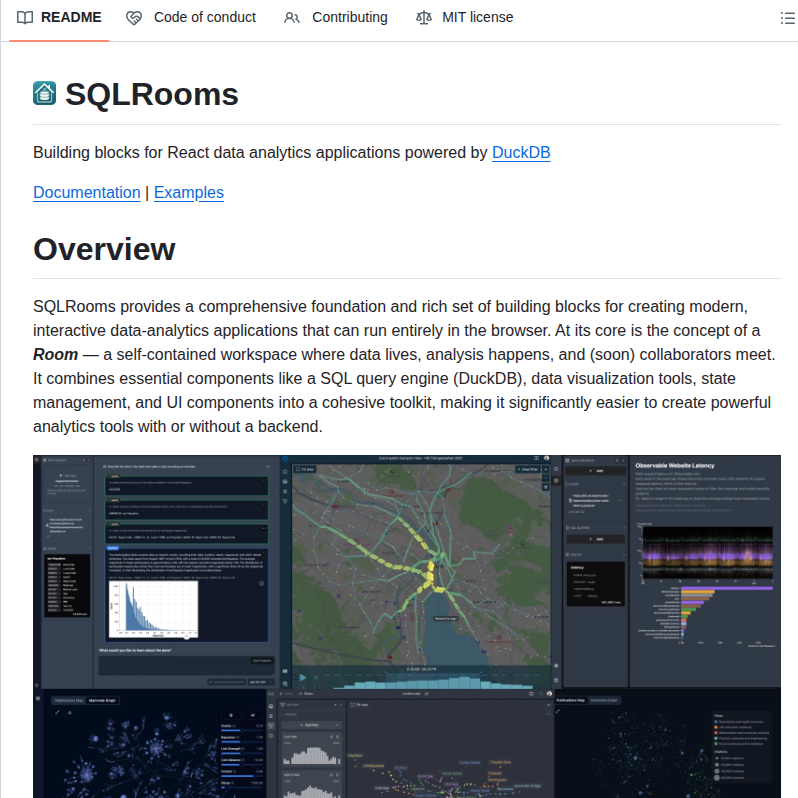Viewport: 798px width, 798px height.
Task: Click the Observable Website Latency title in the screenshot
Action: 675,466
